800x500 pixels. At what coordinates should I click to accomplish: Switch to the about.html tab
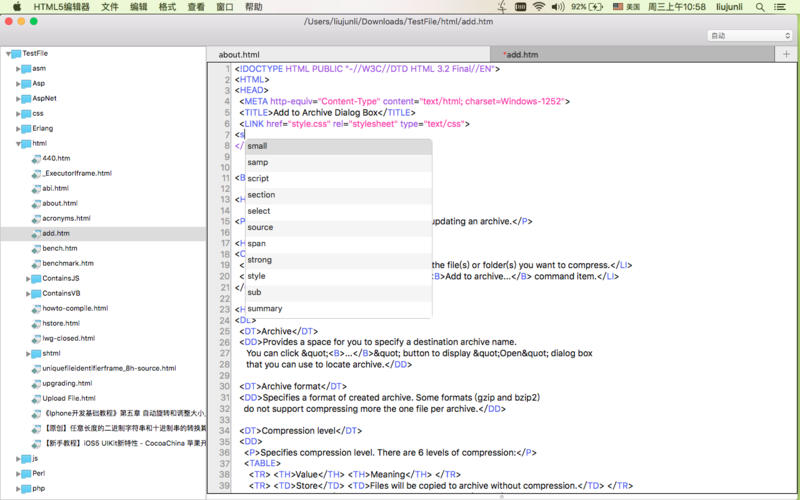(239, 54)
